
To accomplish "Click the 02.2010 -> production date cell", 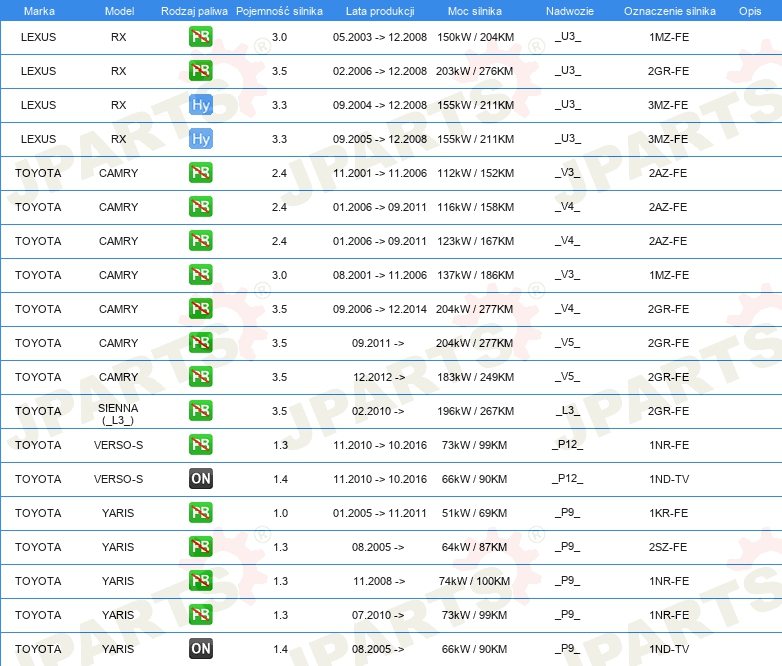I will point(378,411).
